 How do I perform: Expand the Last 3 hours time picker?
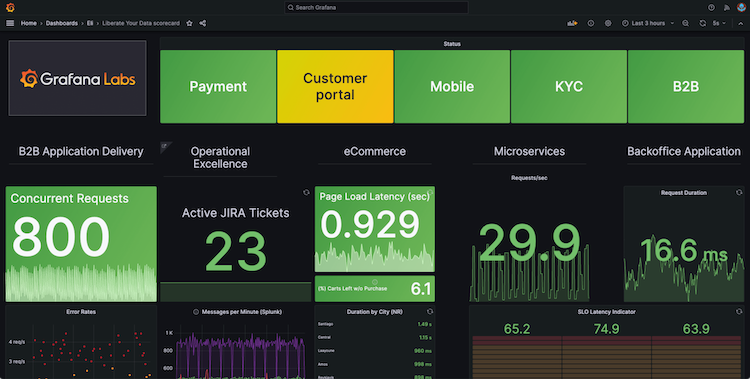point(648,23)
